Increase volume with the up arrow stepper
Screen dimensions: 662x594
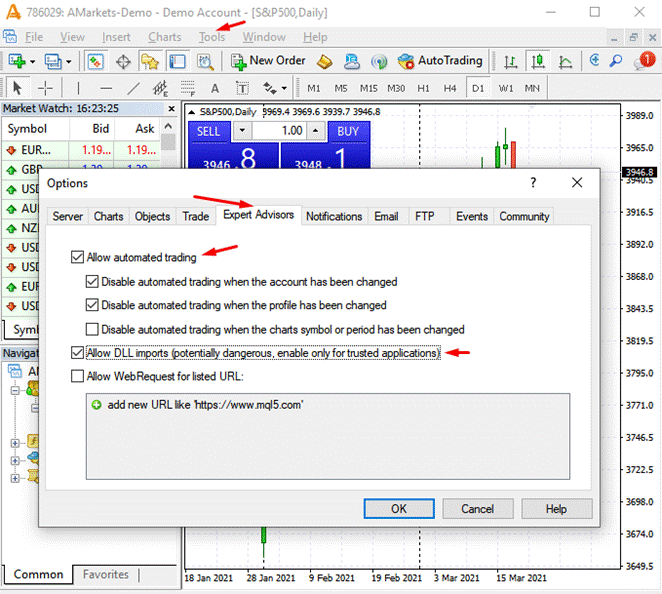click(x=315, y=130)
